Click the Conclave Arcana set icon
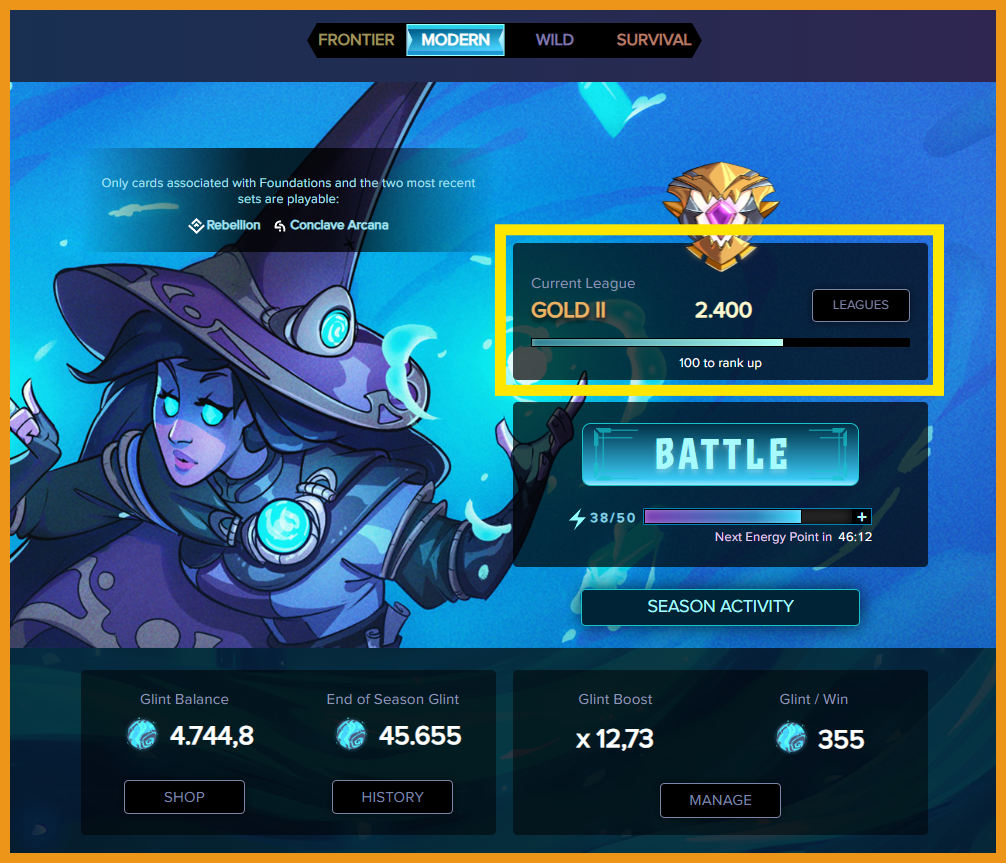 click(280, 226)
